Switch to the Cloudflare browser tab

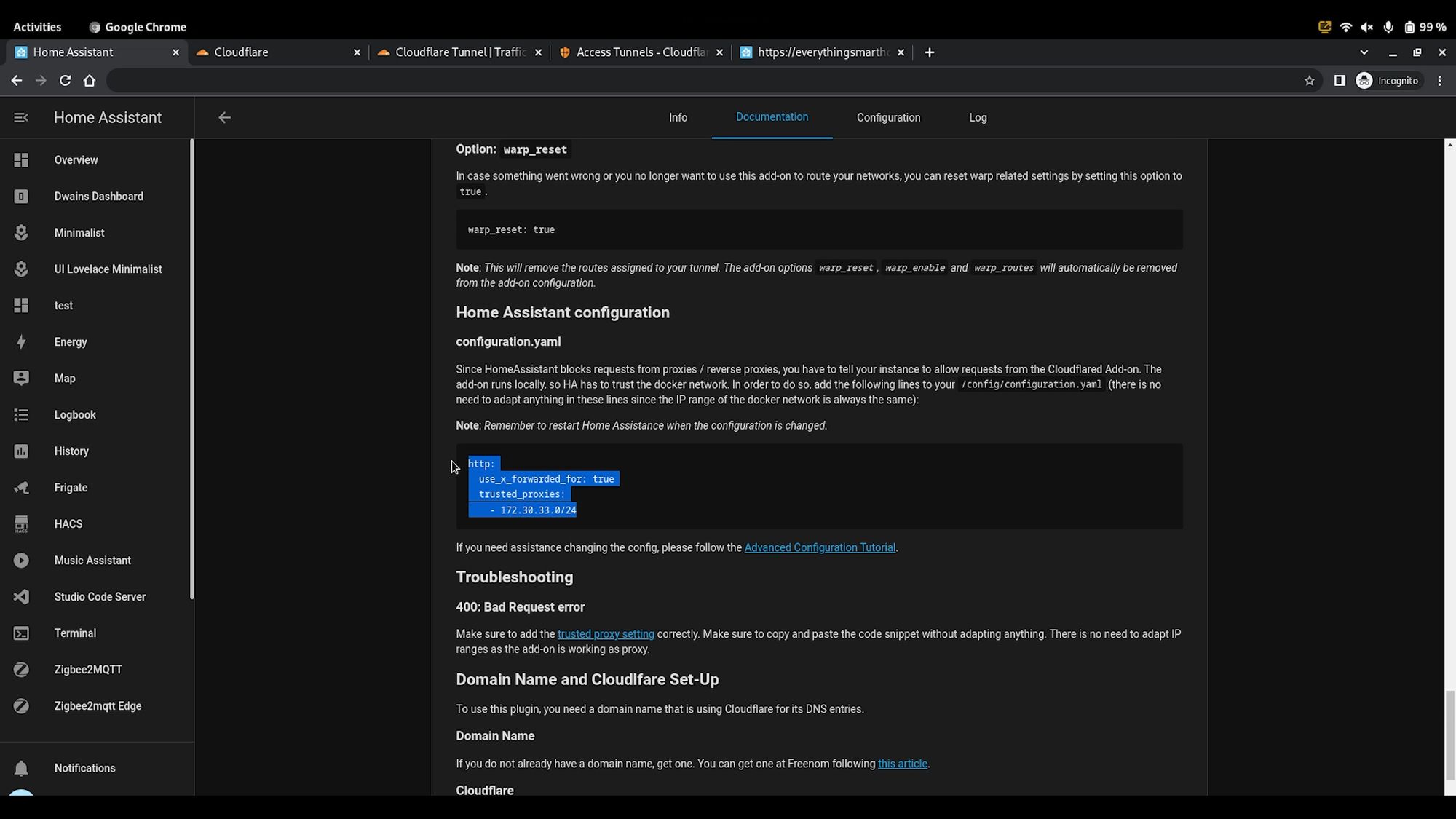[x=277, y=52]
